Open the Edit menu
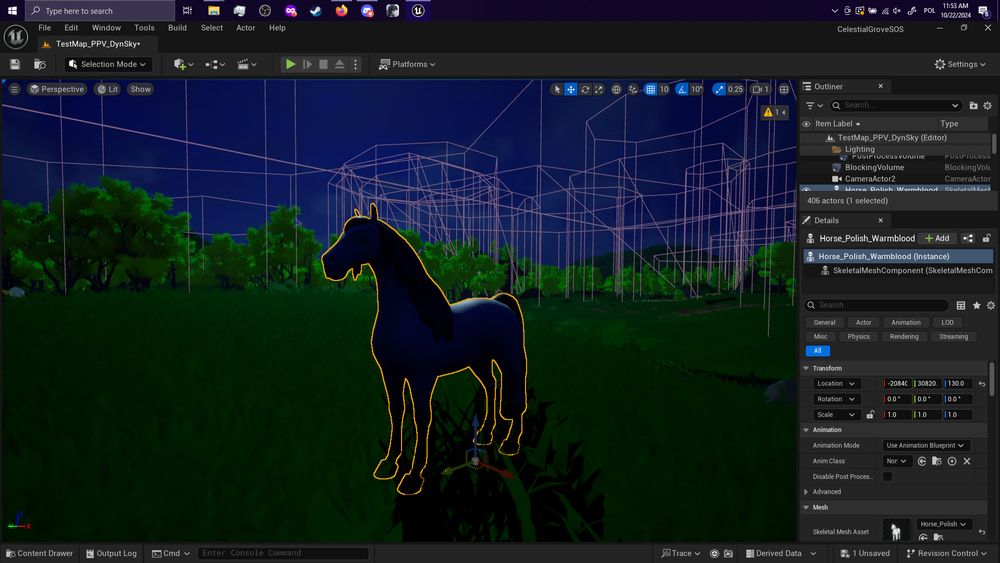 pyautogui.click(x=71, y=28)
